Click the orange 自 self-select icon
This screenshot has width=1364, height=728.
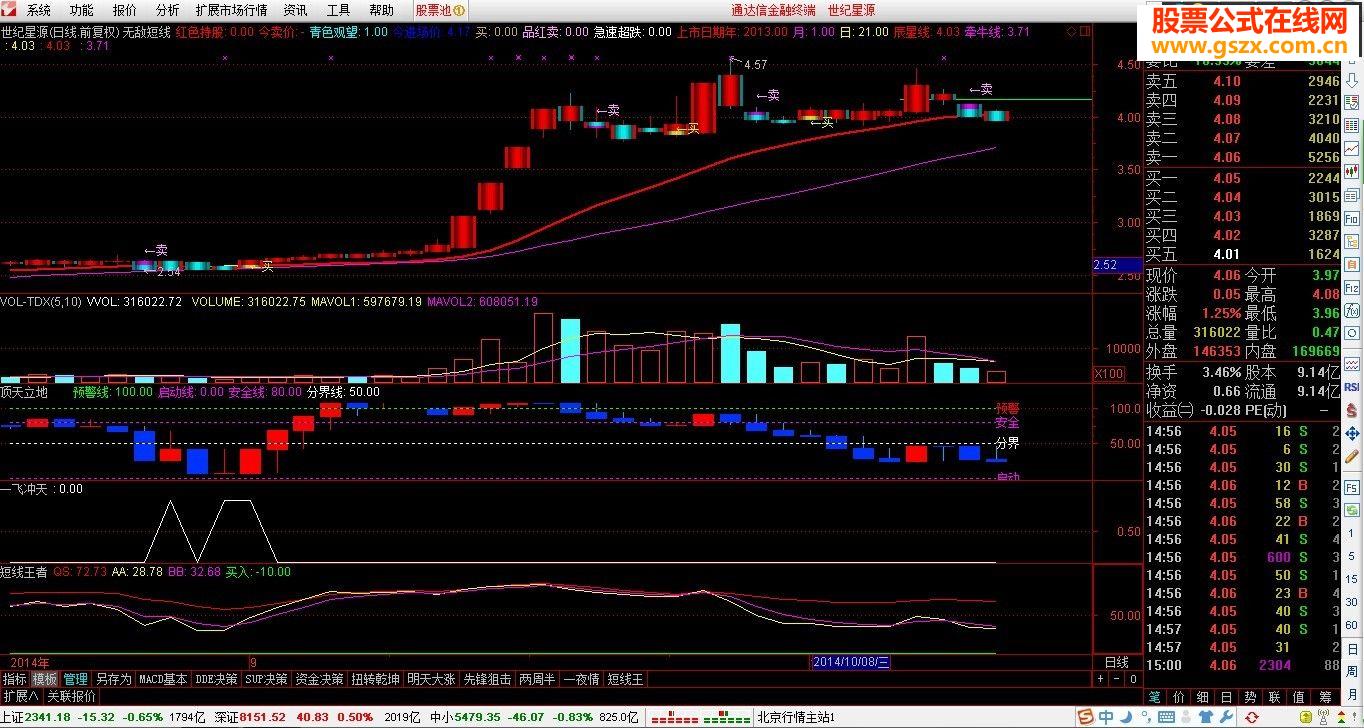(x=1351, y=262)
